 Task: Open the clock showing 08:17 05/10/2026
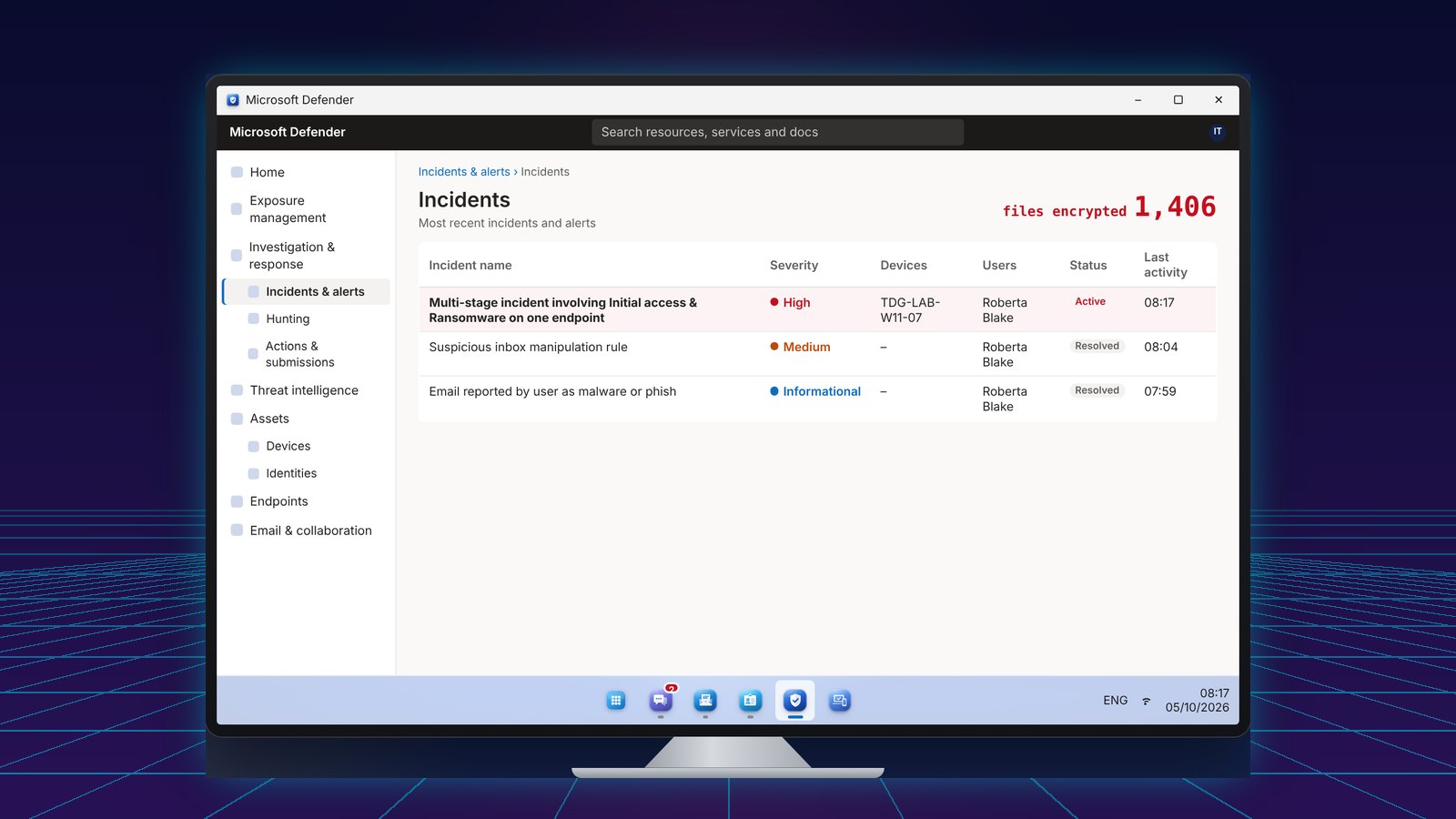1197,700
